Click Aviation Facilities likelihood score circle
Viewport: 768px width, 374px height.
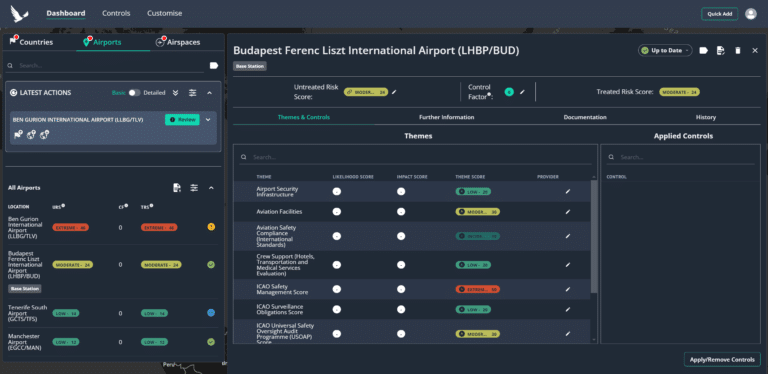336,211
